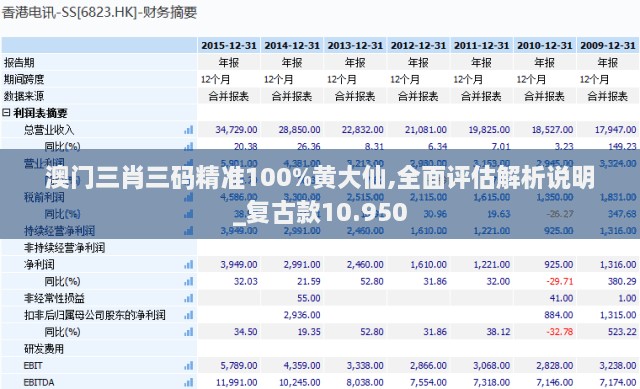Click the 报告期 row label
This screenshot has width=640, height=389.
(x=19, y=62)
